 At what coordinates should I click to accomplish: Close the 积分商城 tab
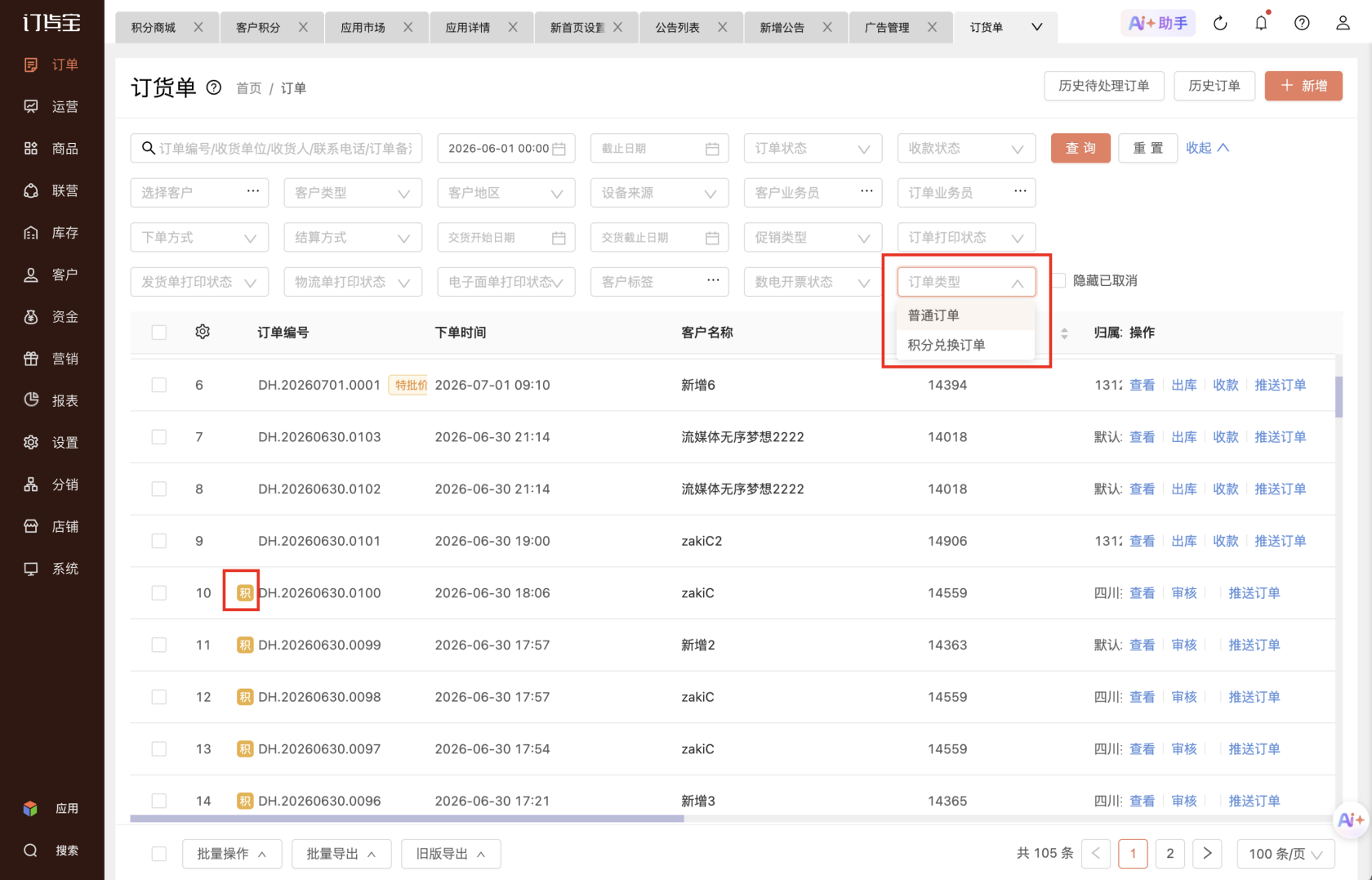198,27
